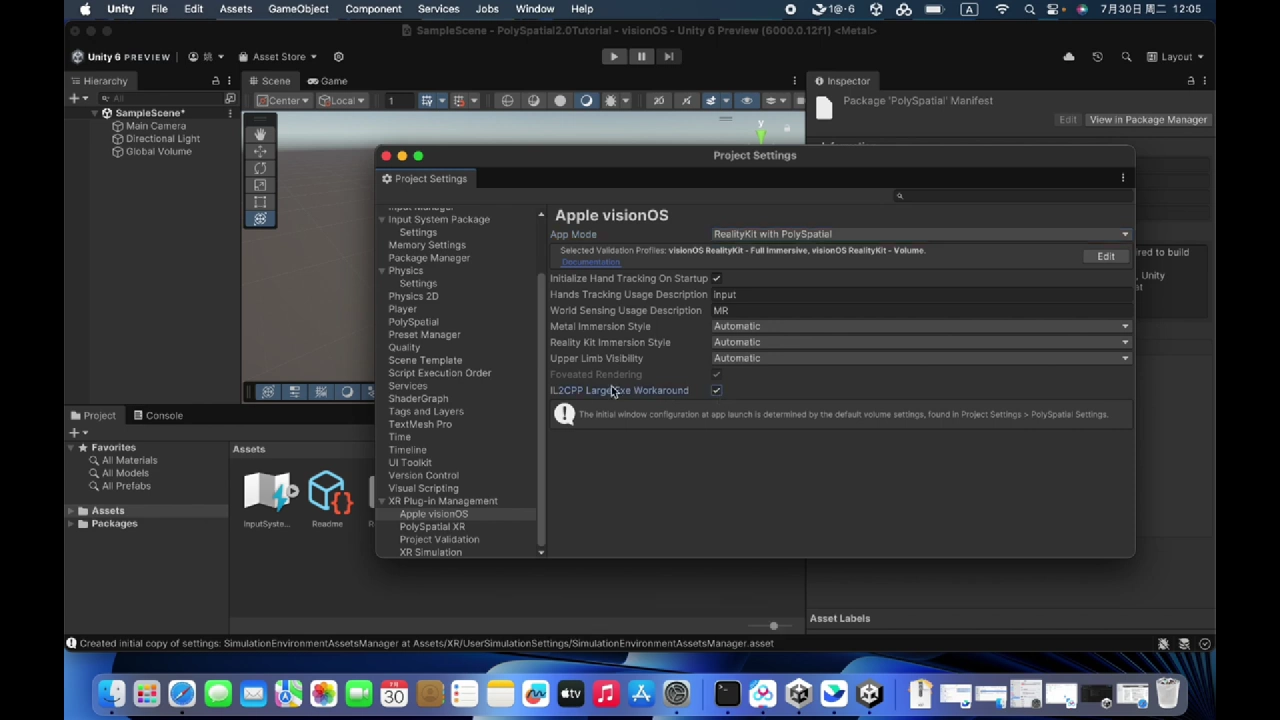Select the Rect tool in Scene toolbar

260,202
